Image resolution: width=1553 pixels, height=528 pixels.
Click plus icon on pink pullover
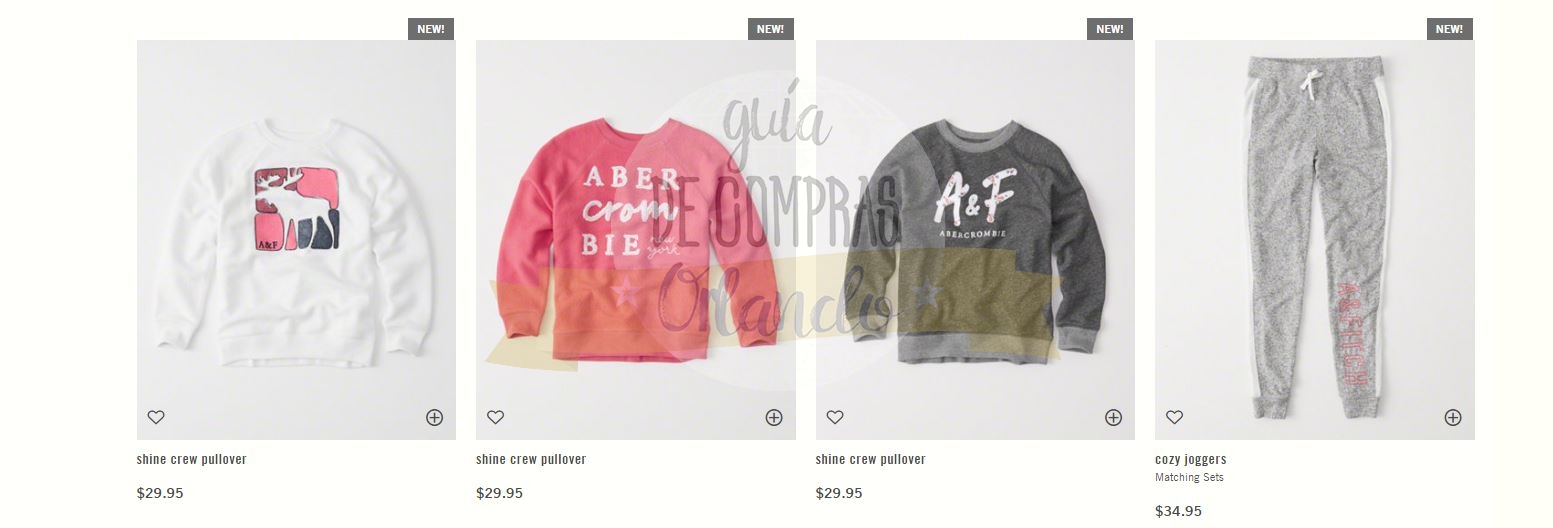click(x=774, y=418)
